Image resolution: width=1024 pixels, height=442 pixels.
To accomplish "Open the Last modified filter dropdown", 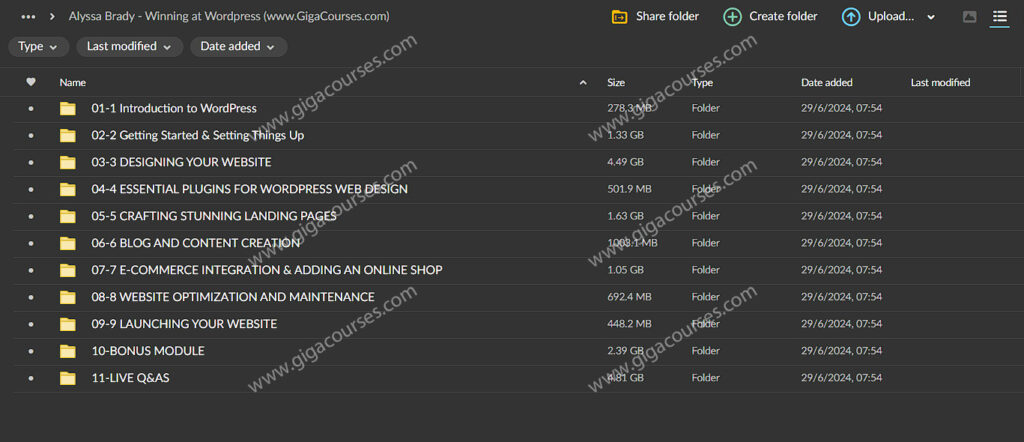I will click(129, 47).
